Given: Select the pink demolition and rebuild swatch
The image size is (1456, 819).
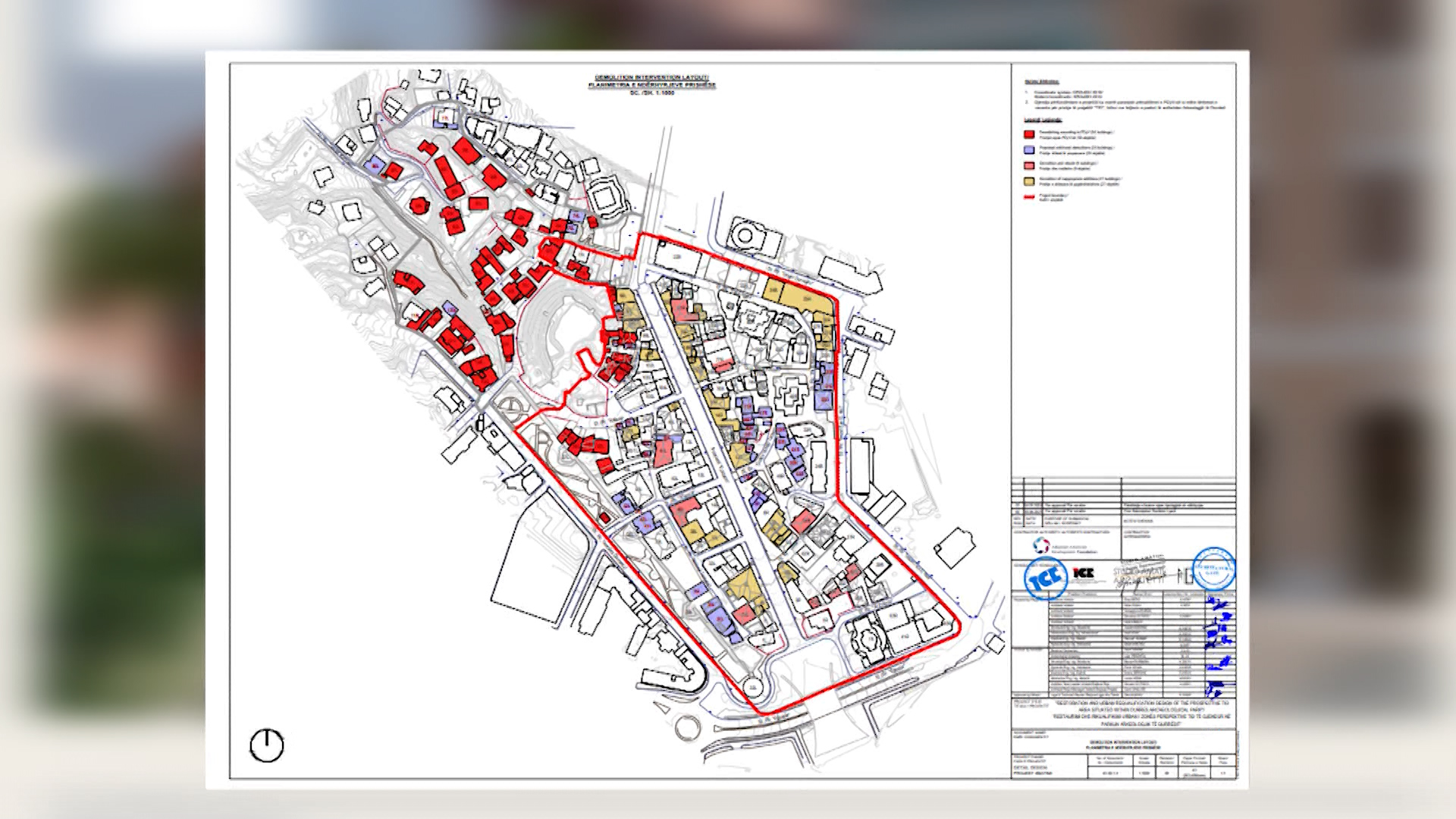Looking at the screenshot, I should 1029,165.
